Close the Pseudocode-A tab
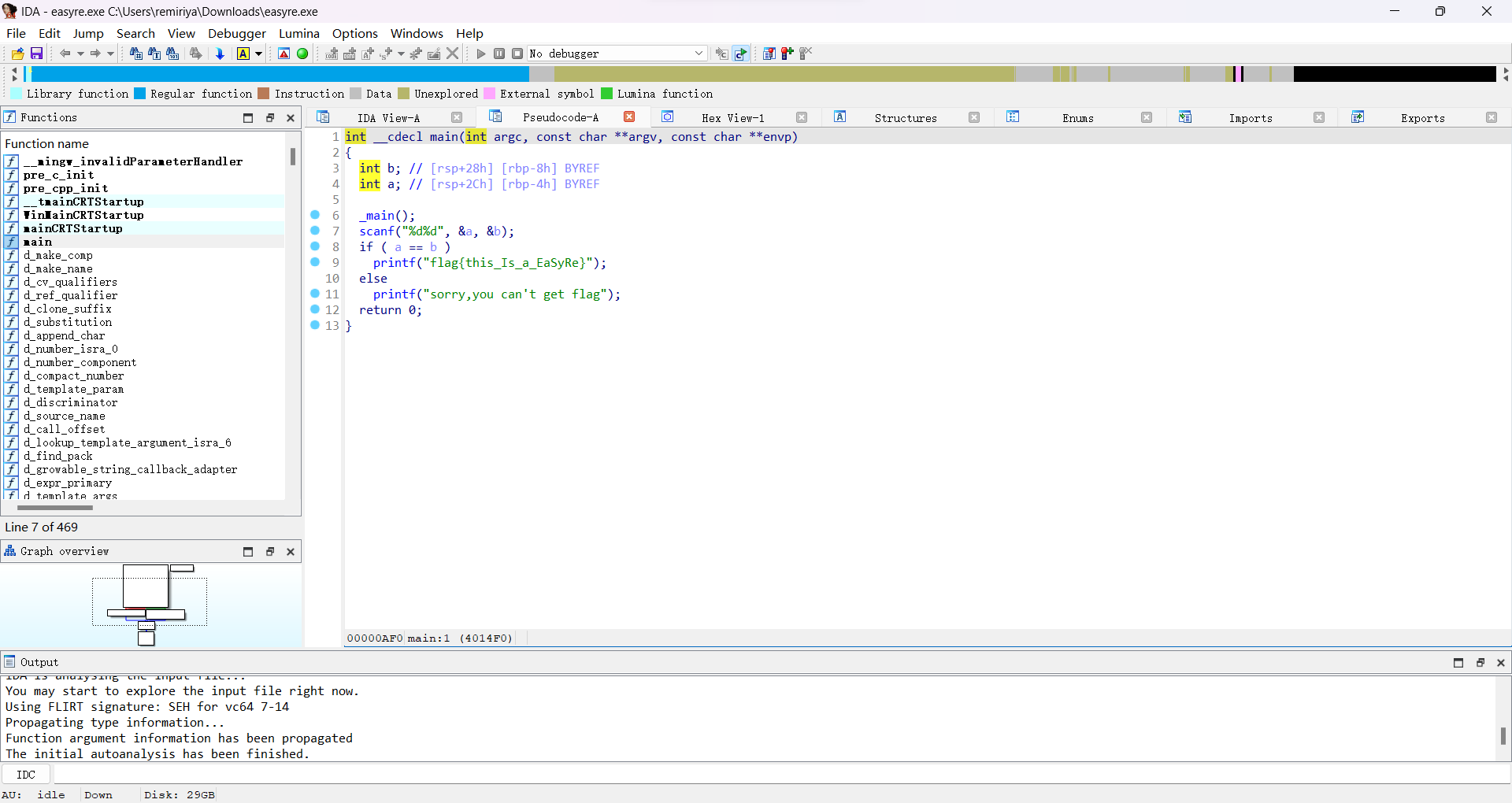The image size is (1512, 803). [629, 117]
